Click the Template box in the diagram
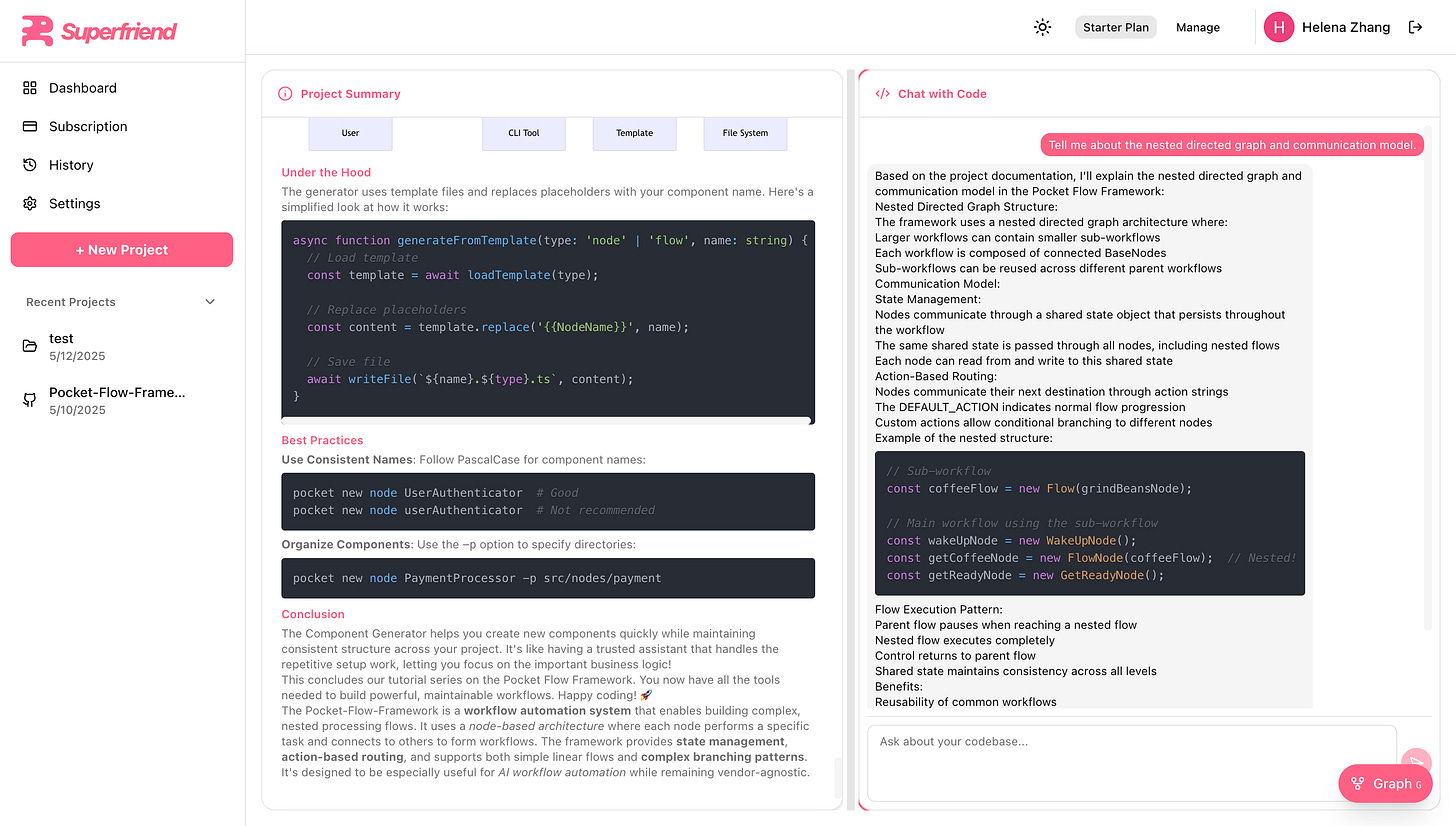Viewport: 1456px width, 826px height. tap(634, 133)
